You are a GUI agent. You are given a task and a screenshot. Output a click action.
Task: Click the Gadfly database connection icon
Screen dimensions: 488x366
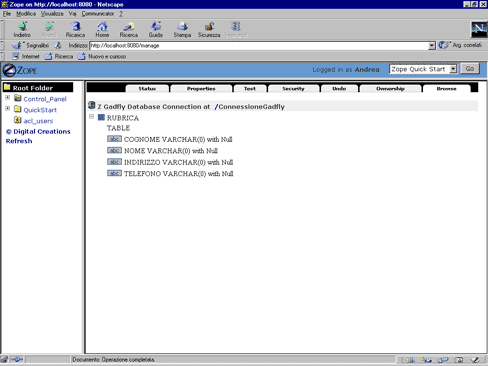tap(92, 106)
